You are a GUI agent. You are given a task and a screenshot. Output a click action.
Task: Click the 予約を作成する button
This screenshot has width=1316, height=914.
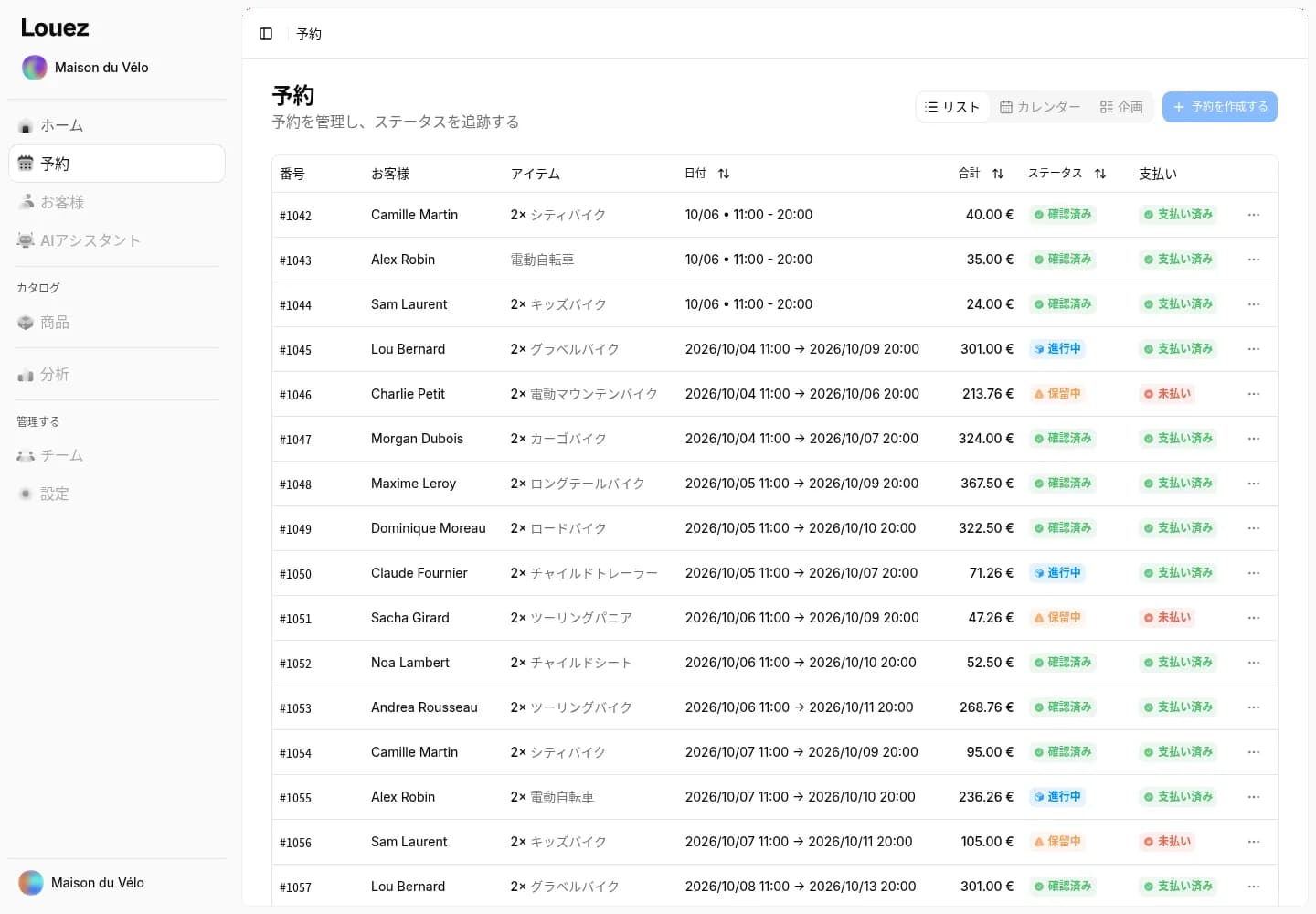1220,107
